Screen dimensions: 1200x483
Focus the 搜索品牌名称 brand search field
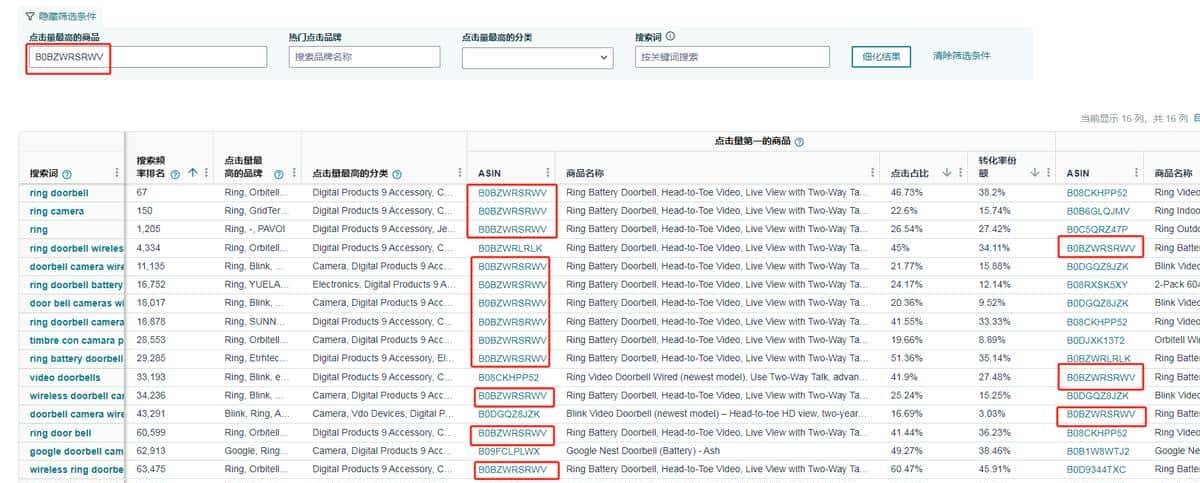point(364,57)
